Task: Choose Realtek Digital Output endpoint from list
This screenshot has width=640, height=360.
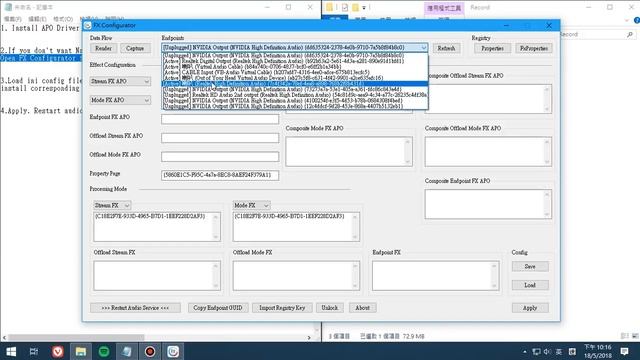Action: click(295, 61)
